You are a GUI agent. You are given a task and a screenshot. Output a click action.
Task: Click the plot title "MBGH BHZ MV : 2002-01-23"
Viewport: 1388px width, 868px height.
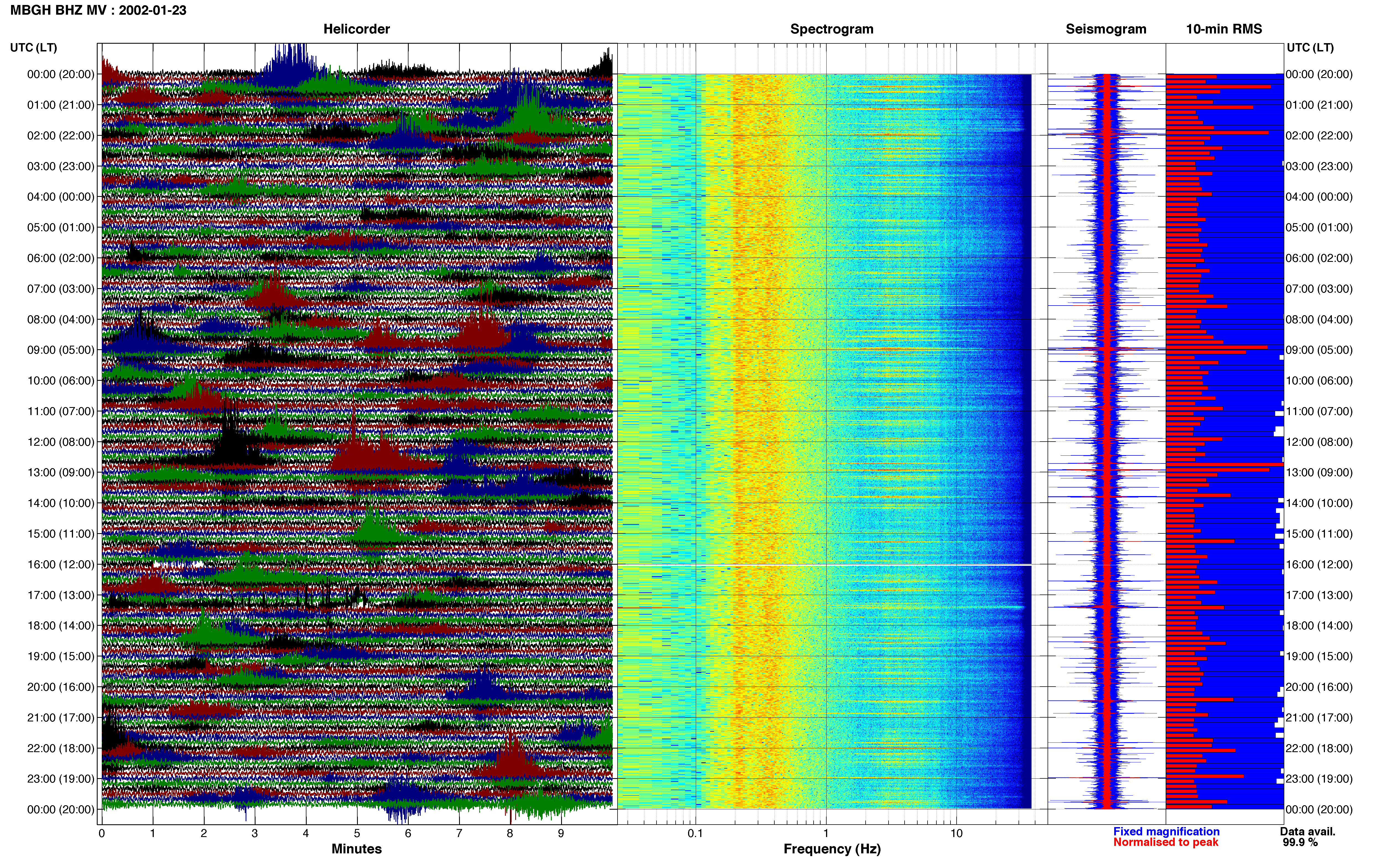(x=98, y=10)
